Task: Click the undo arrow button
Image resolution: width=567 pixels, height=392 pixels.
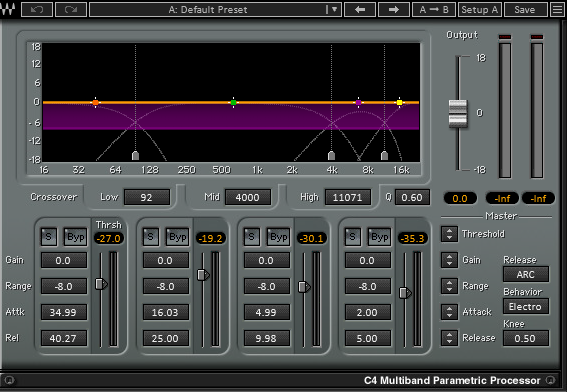Action: [x=37, y=9]
